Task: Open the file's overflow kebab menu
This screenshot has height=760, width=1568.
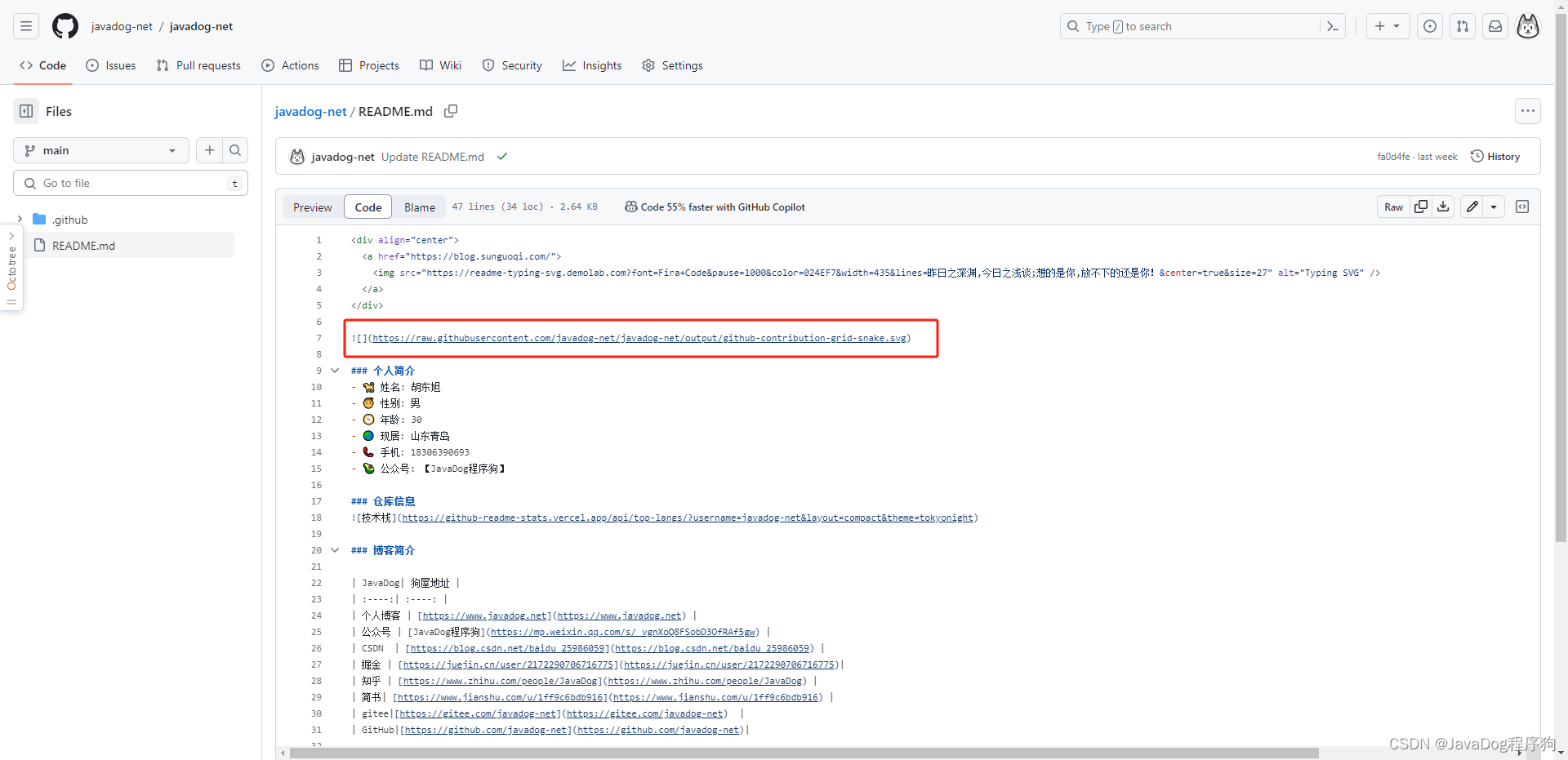Action: pos(1528,111)
